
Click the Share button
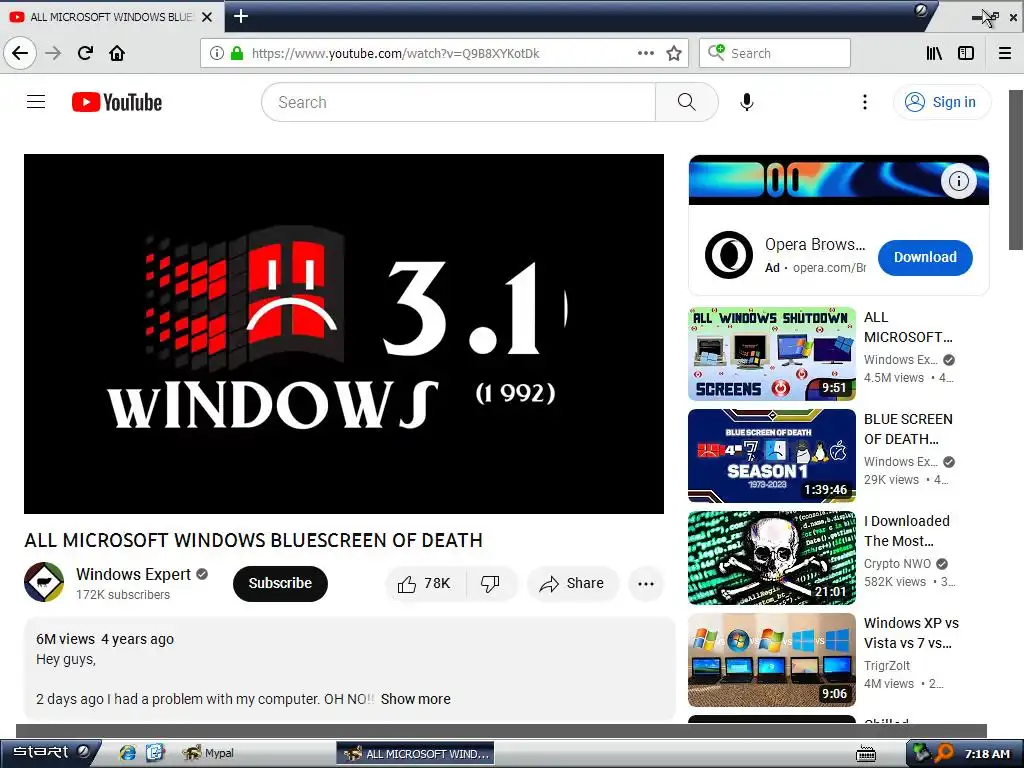coord(572,583)
